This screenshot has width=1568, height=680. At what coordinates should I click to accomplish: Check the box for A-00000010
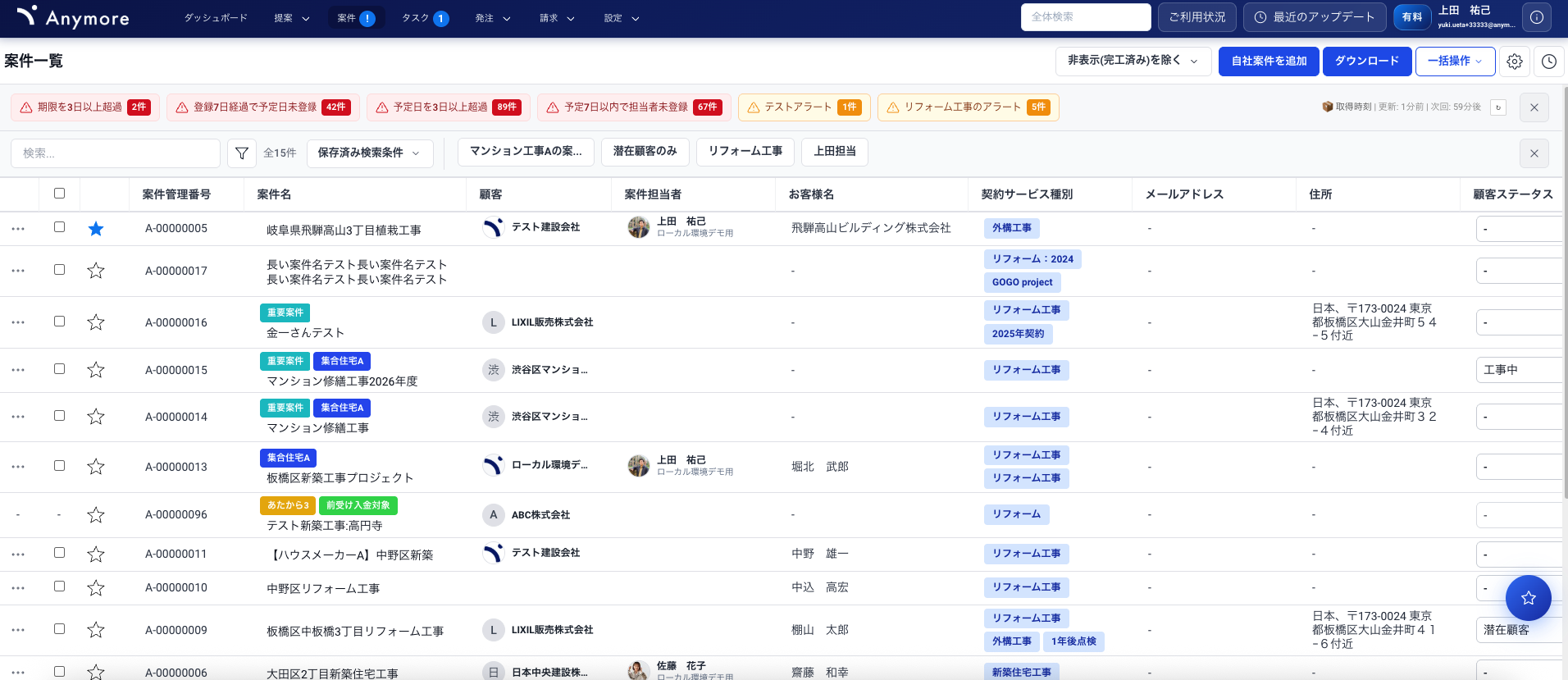(59, 586)
